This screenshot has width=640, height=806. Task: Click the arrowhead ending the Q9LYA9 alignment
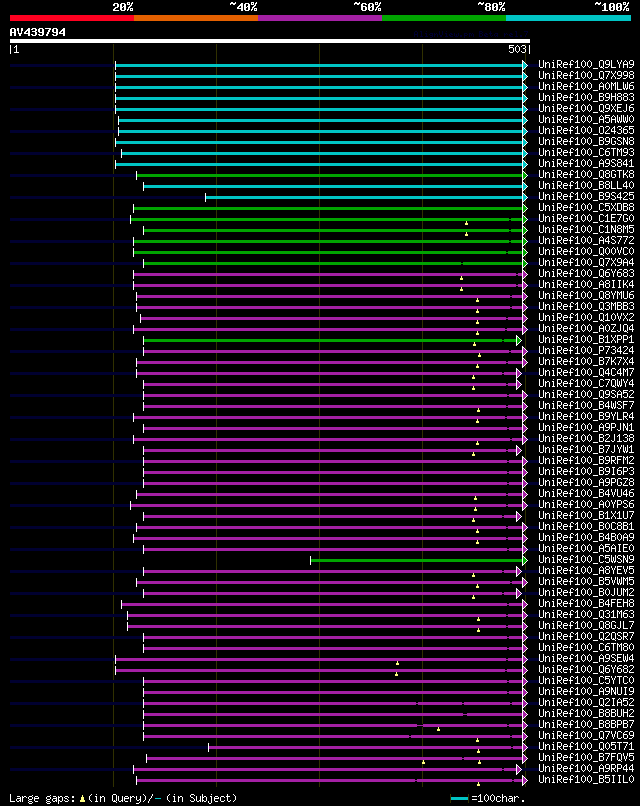coord(525,65)
